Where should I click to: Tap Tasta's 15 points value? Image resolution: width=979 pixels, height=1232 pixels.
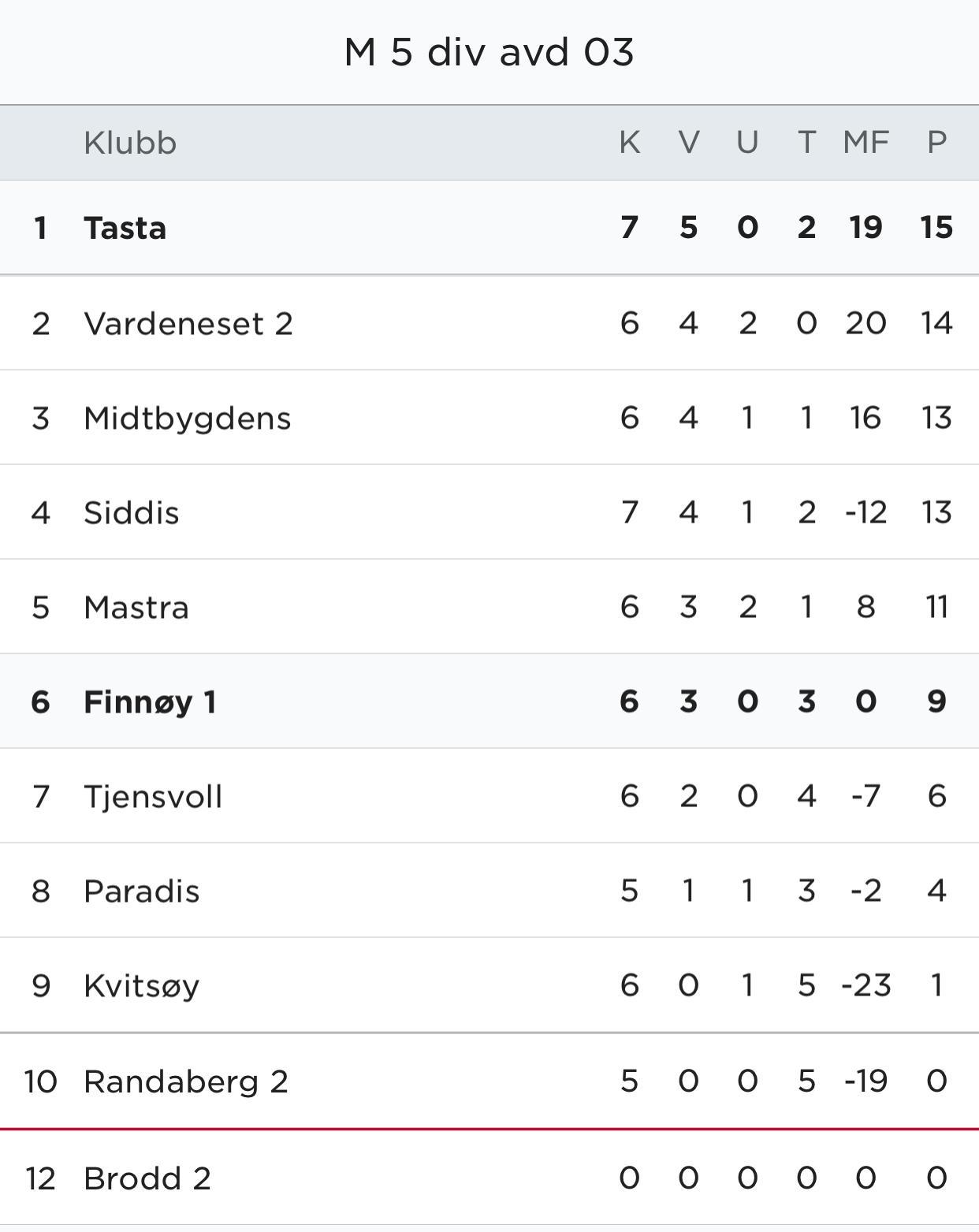click(936, 228)
